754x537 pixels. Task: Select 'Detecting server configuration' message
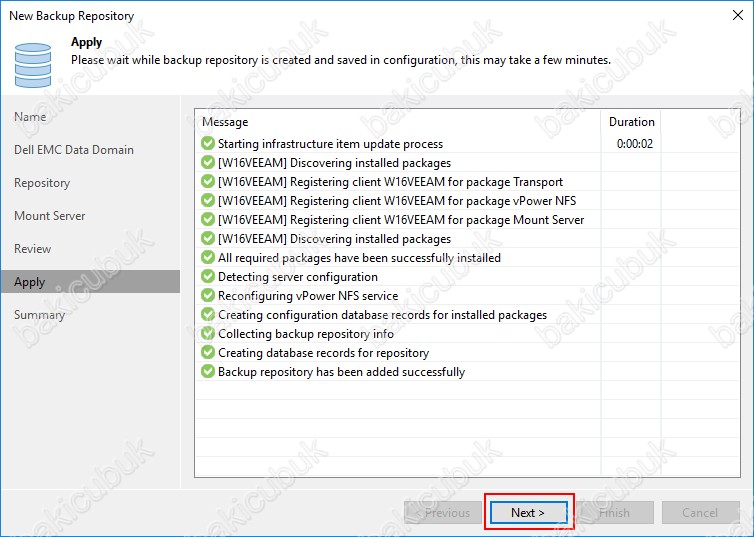tap(298, 277)
